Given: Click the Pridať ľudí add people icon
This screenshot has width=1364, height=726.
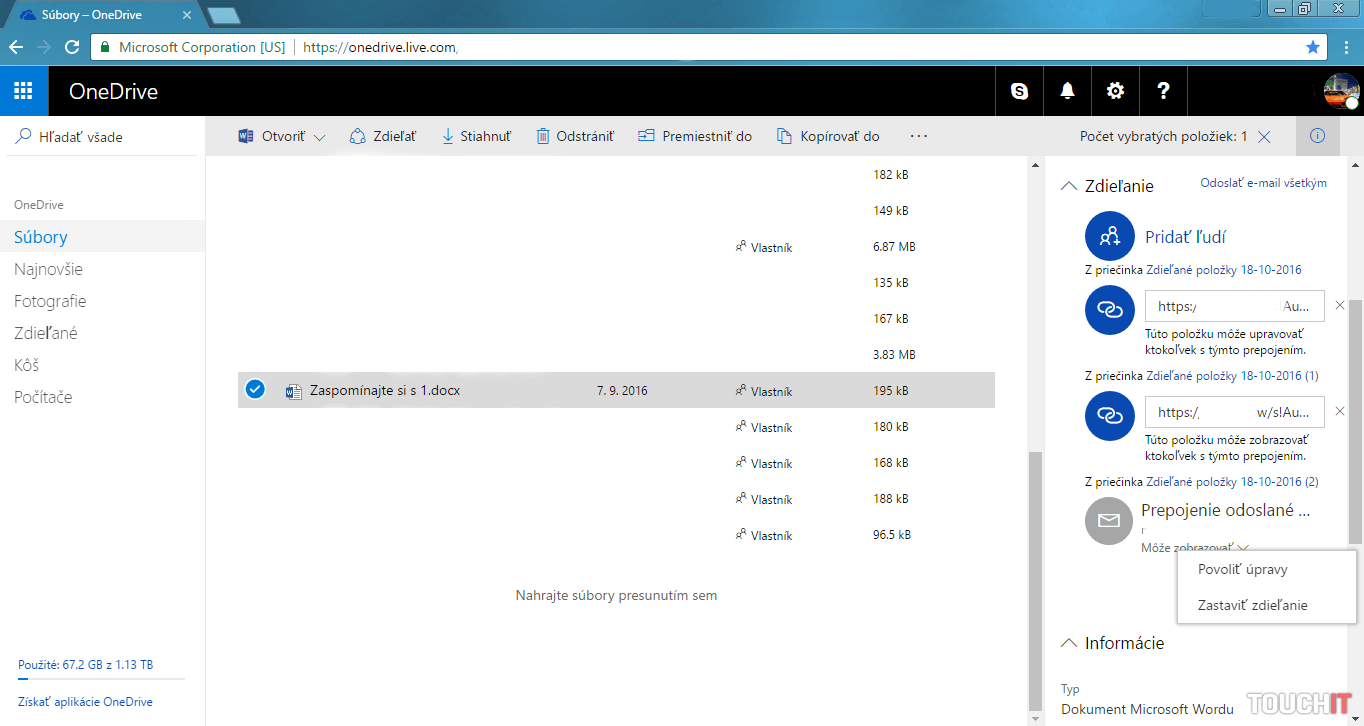Looking at the screenshot, I should pyautogui.click(x=1109, y=237).
